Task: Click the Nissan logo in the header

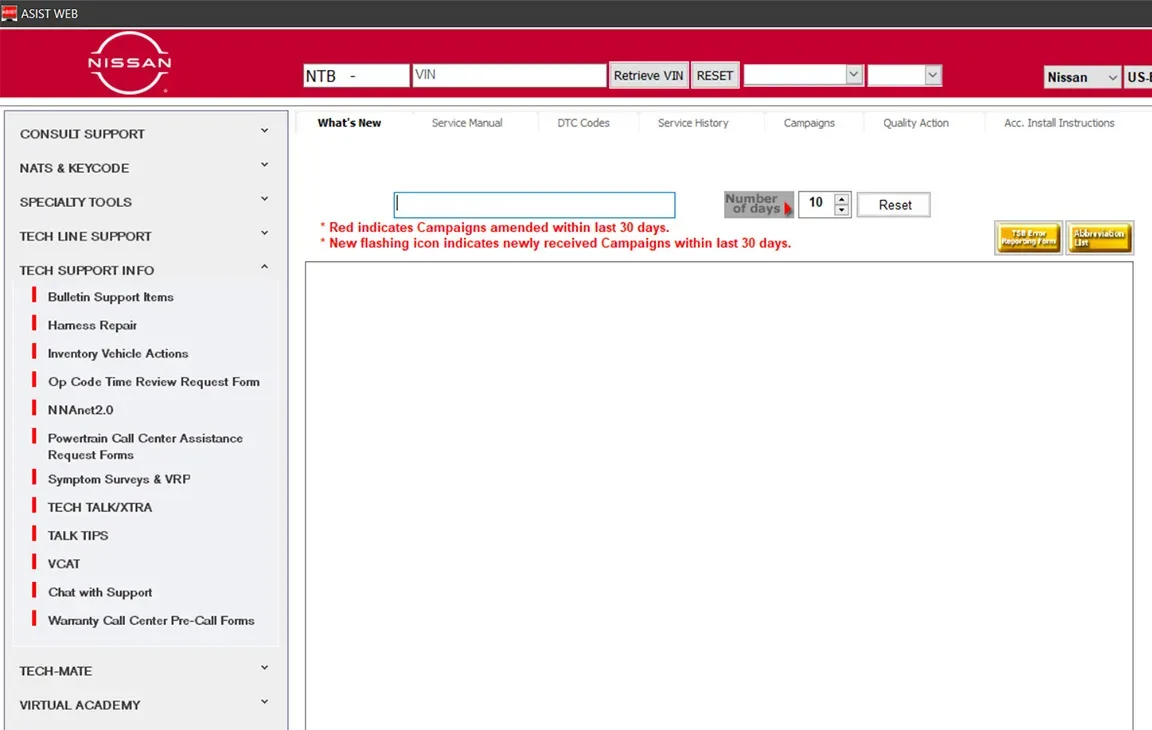Action: tap(129, 62)
